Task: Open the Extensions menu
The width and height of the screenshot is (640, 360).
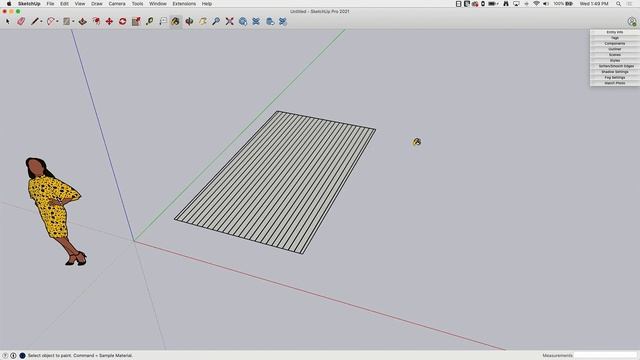Action: tap(184, 4)
